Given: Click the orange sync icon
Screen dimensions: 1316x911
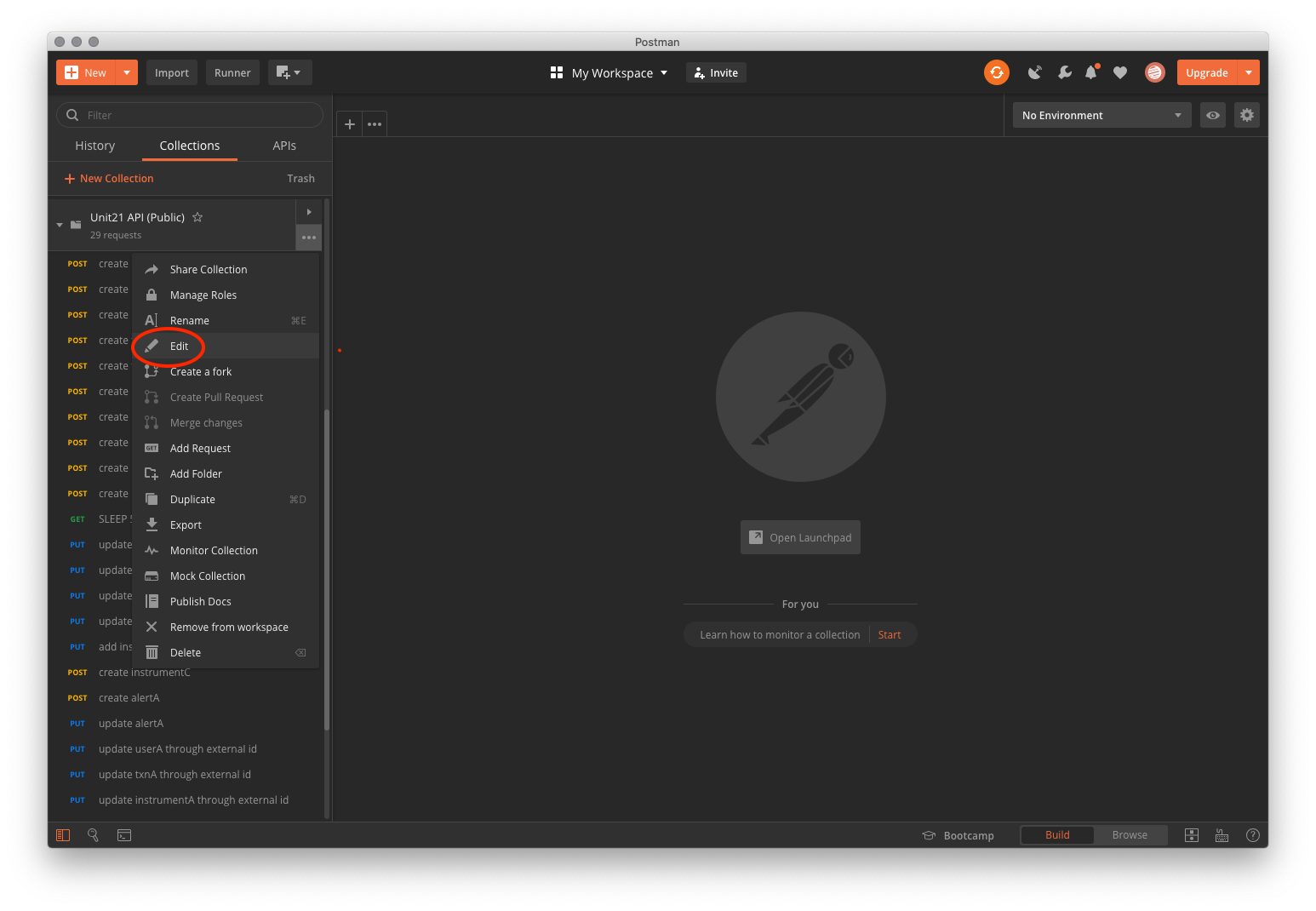Looking at the screenshot, I should [x=997, y=72].
